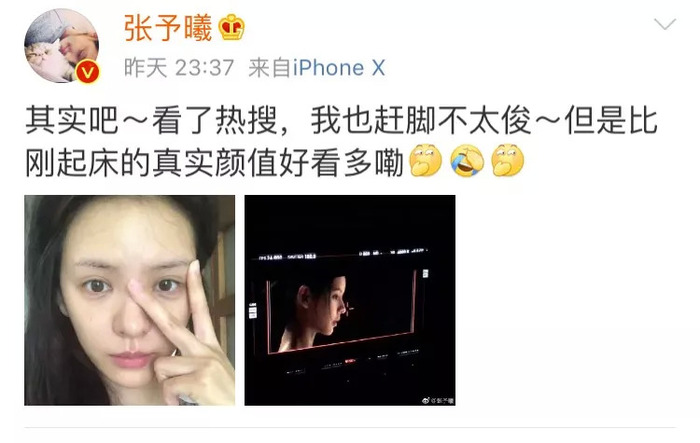
Task: Click the divider line below photos
Action: [x=350, y=427]
